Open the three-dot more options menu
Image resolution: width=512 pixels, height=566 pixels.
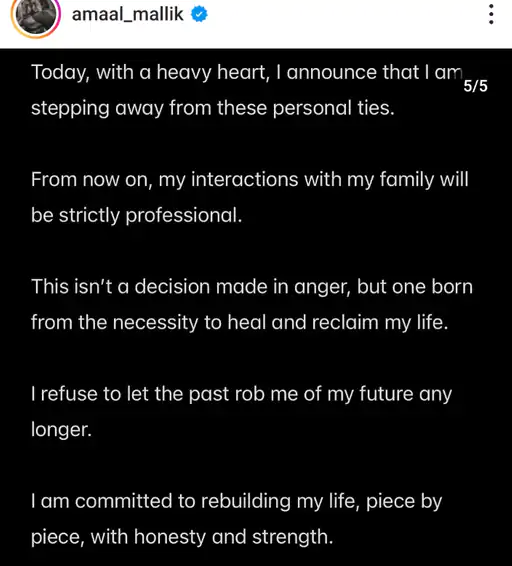click(x=491, y=14)
